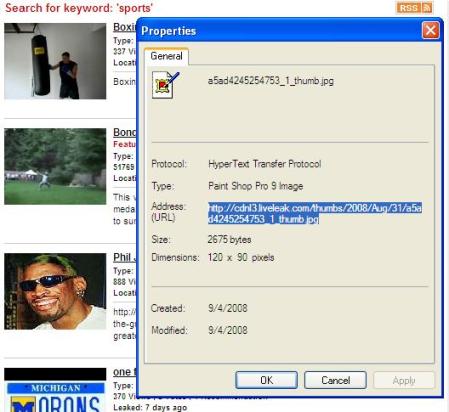449x412 pixels.
Task: Select the General tab
Action: tap(166, 56)
